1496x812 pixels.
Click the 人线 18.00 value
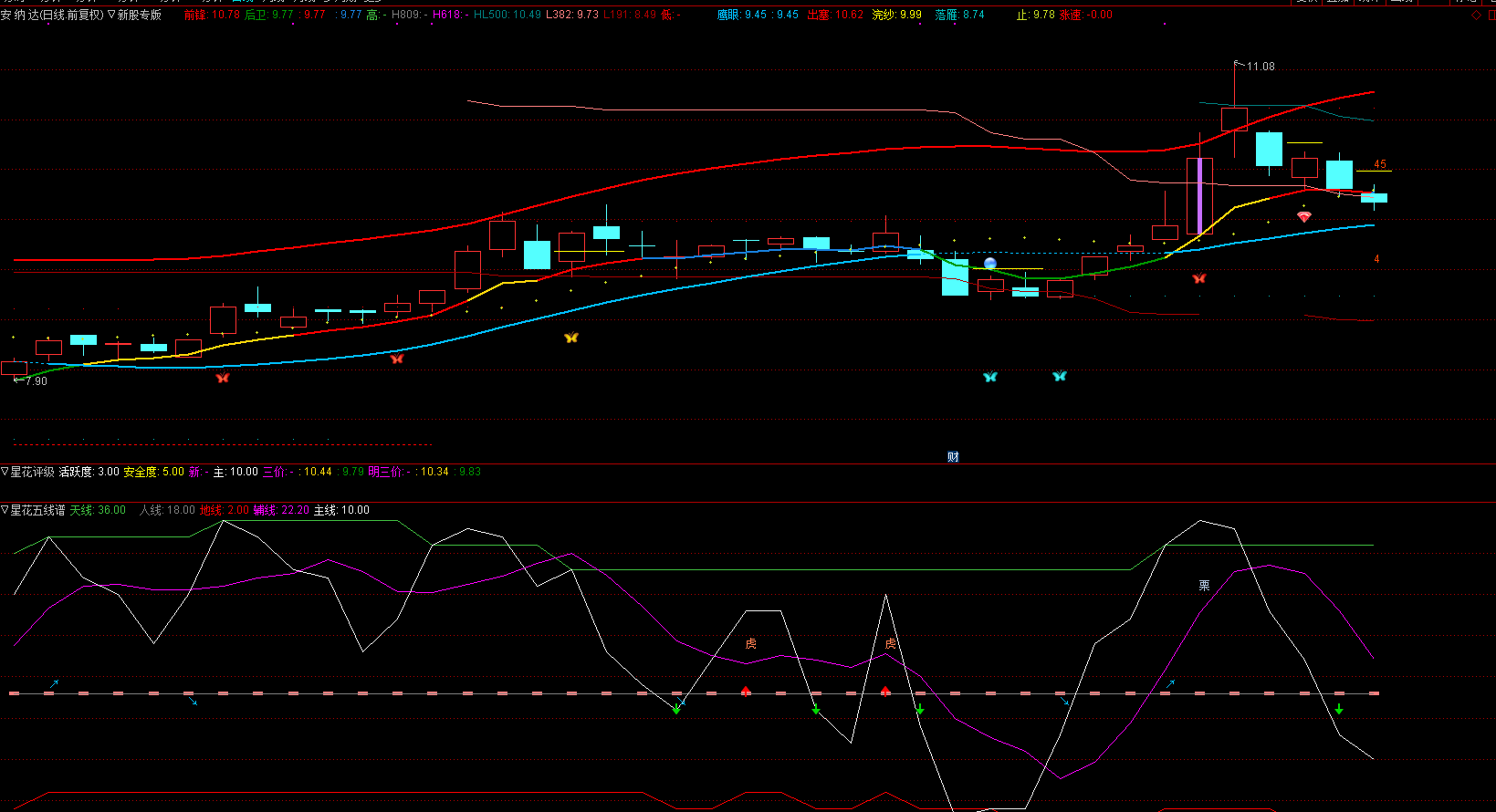point(168,510)
